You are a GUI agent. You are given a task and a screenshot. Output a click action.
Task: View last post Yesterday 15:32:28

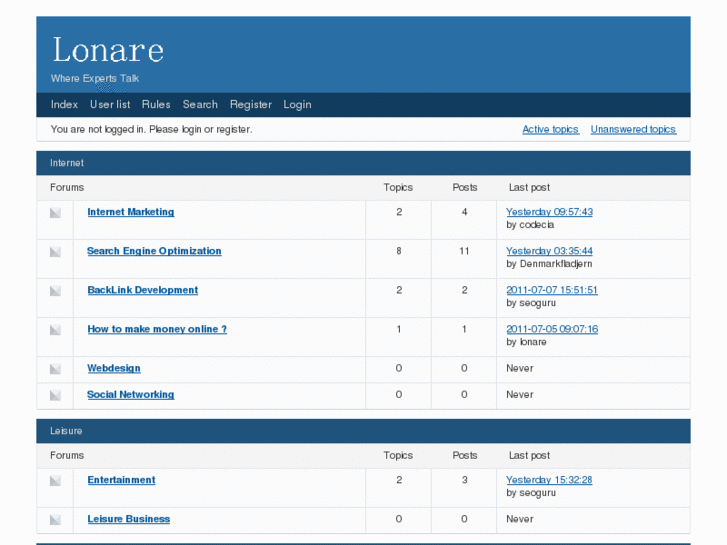pos(549,480)
